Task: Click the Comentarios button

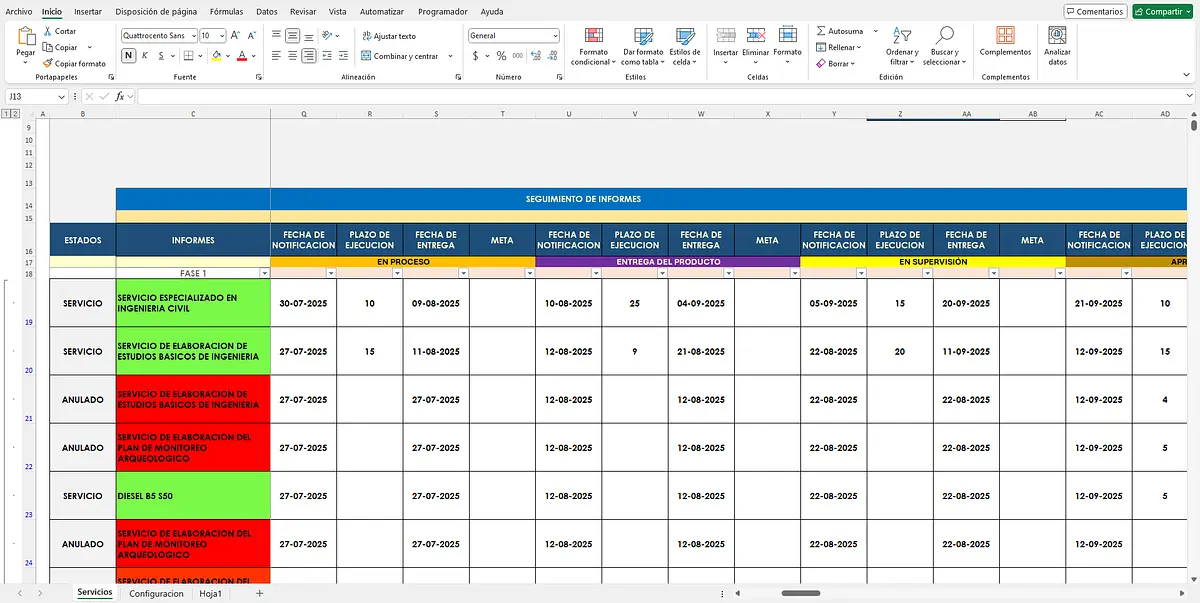Action: (1095, 12)
